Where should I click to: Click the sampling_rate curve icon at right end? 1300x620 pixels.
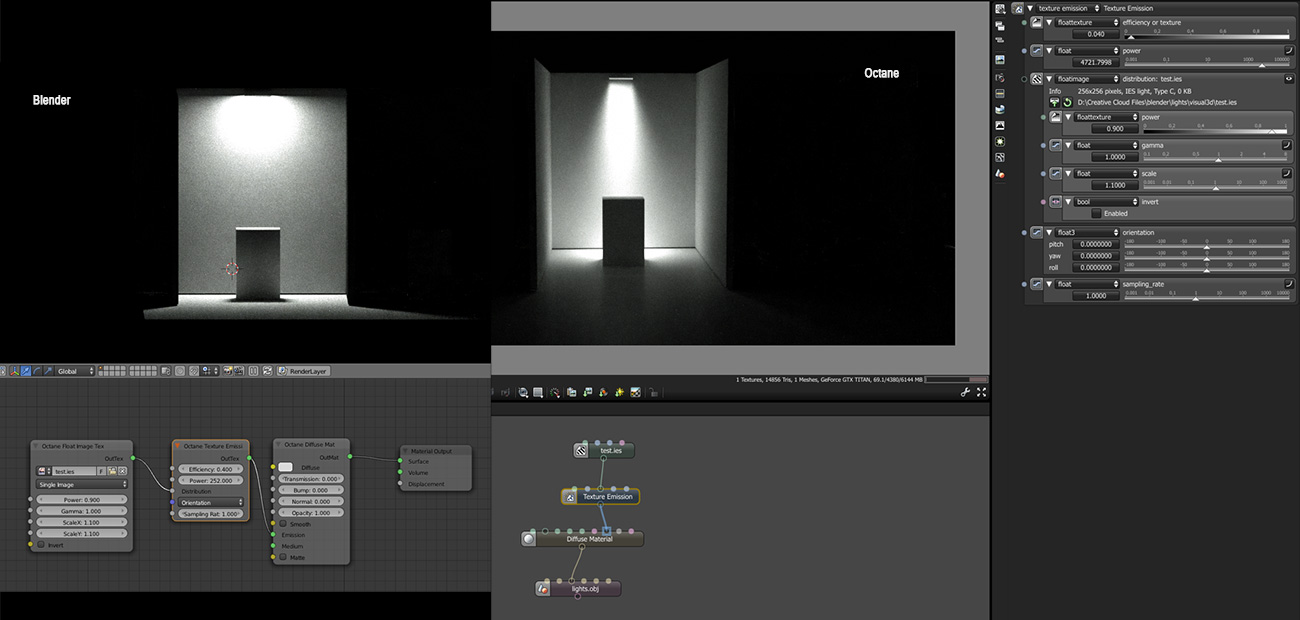click(x=1289, y=284)
